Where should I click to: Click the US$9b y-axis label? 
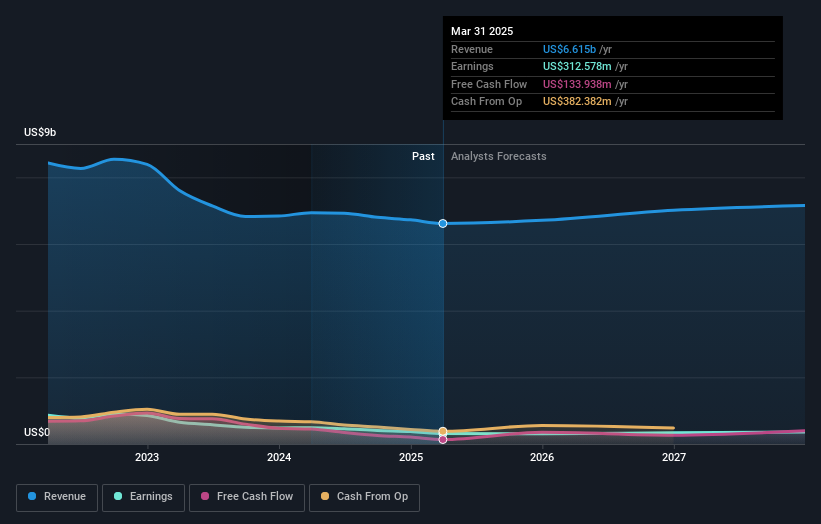click(40, 132)
